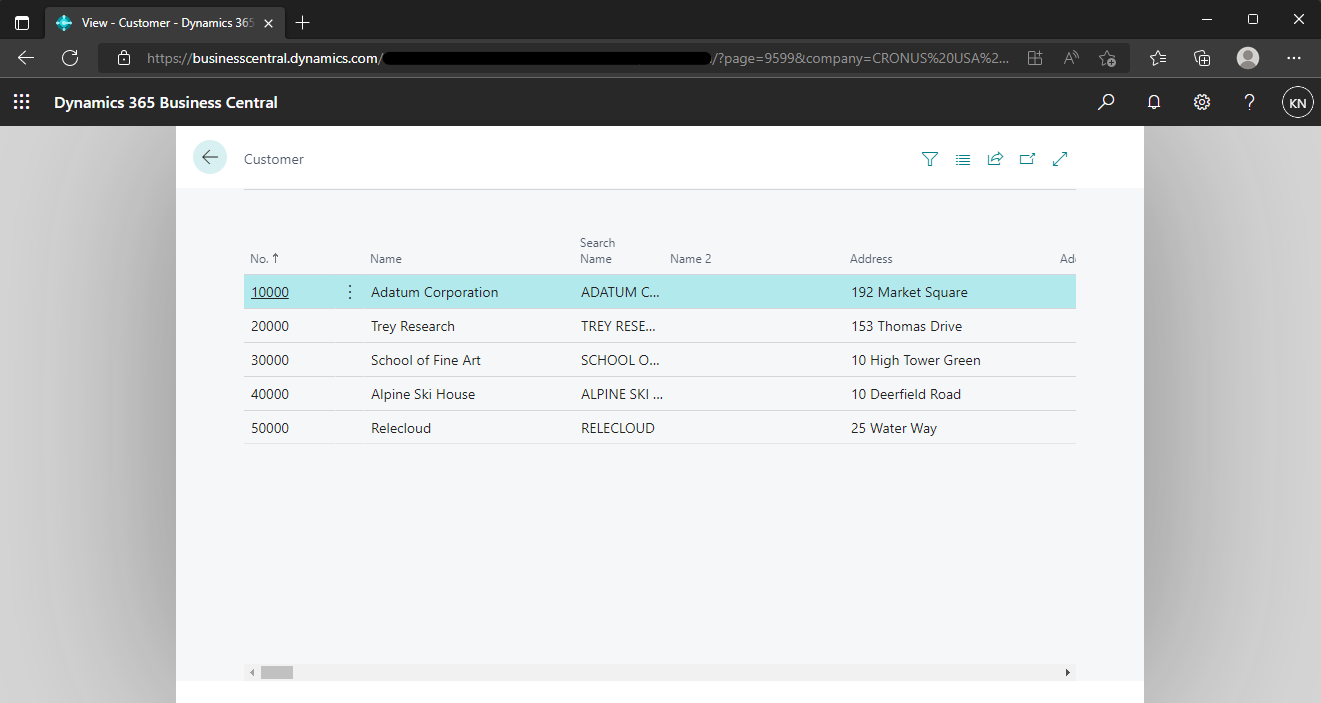The height and width of the screenshot is (703, 1321).
Task: Click the scrollbar left arrow
Action: [x=252, y=673]
